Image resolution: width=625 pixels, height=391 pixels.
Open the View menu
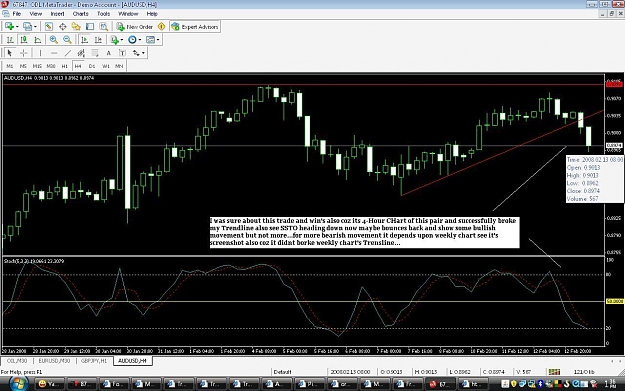click(x=35, y=14)
